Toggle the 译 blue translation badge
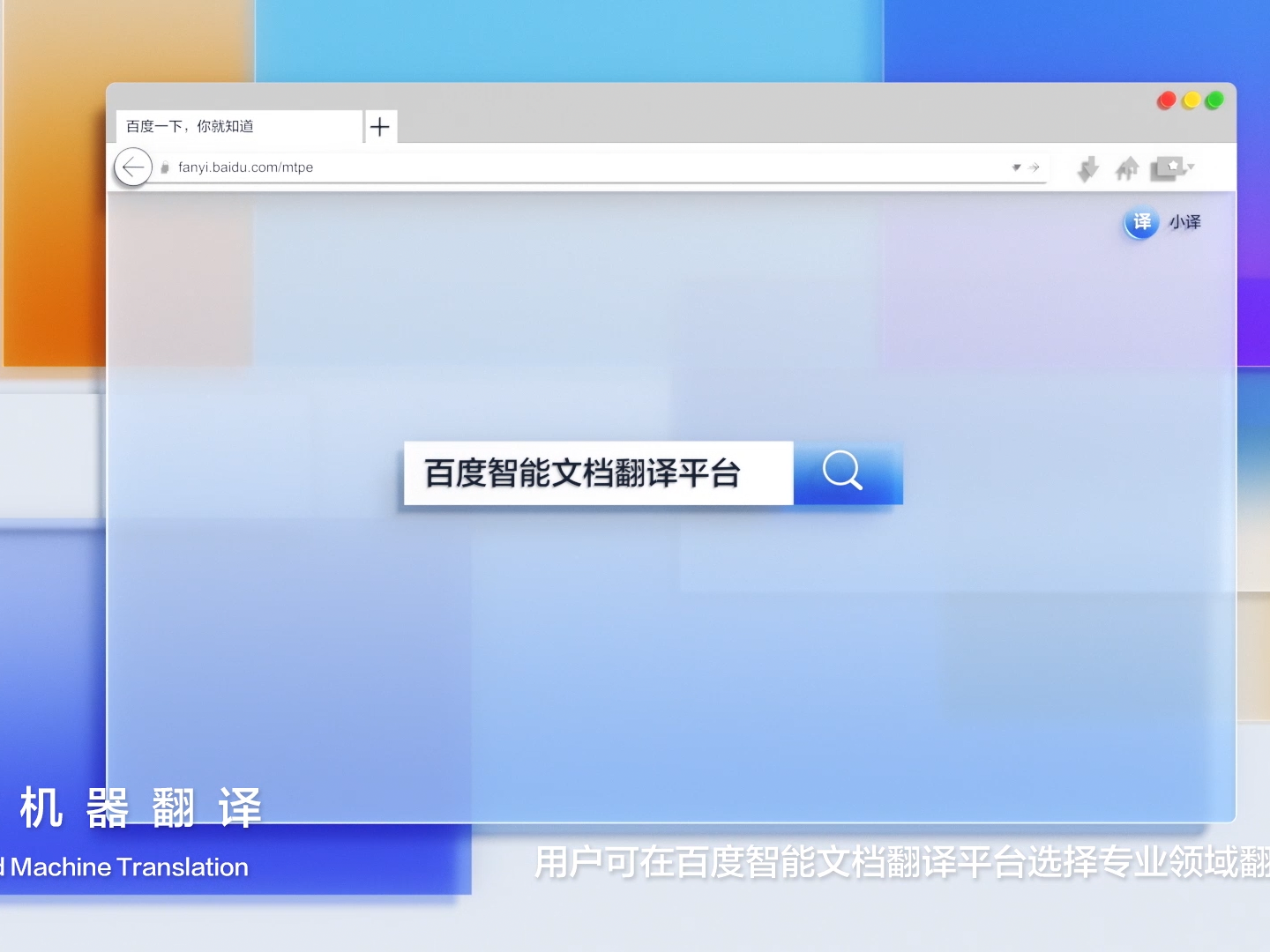 (x=1141, y=223)
